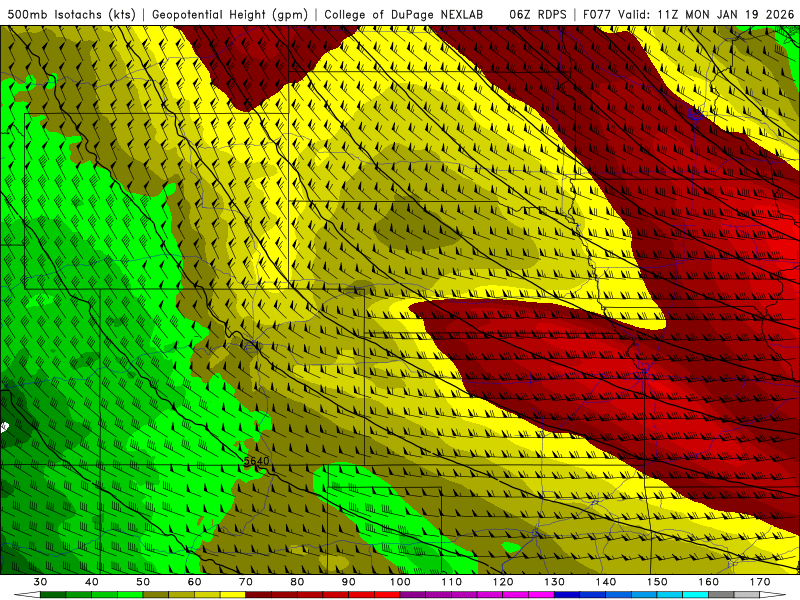This screenshot has width=800, height=600.
Task: Click the '40' value on the color scale
Action: click(92, 582)
